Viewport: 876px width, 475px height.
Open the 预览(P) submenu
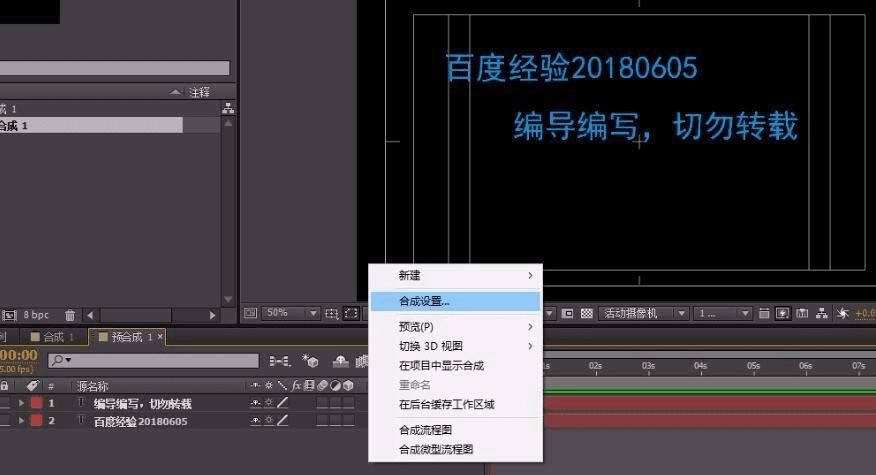click(455, 327)
